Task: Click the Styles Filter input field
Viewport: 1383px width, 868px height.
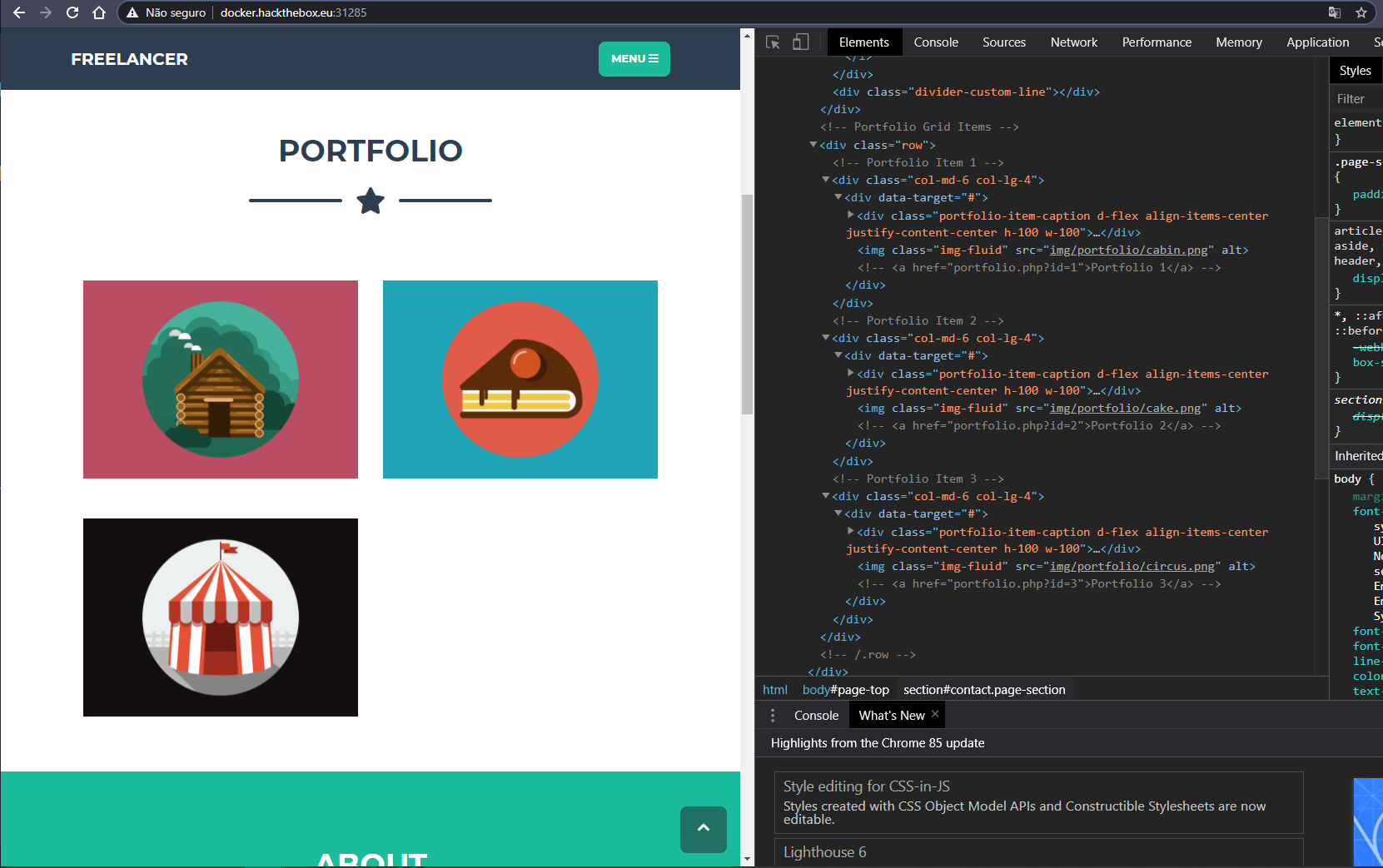Action: point(1356,99)
